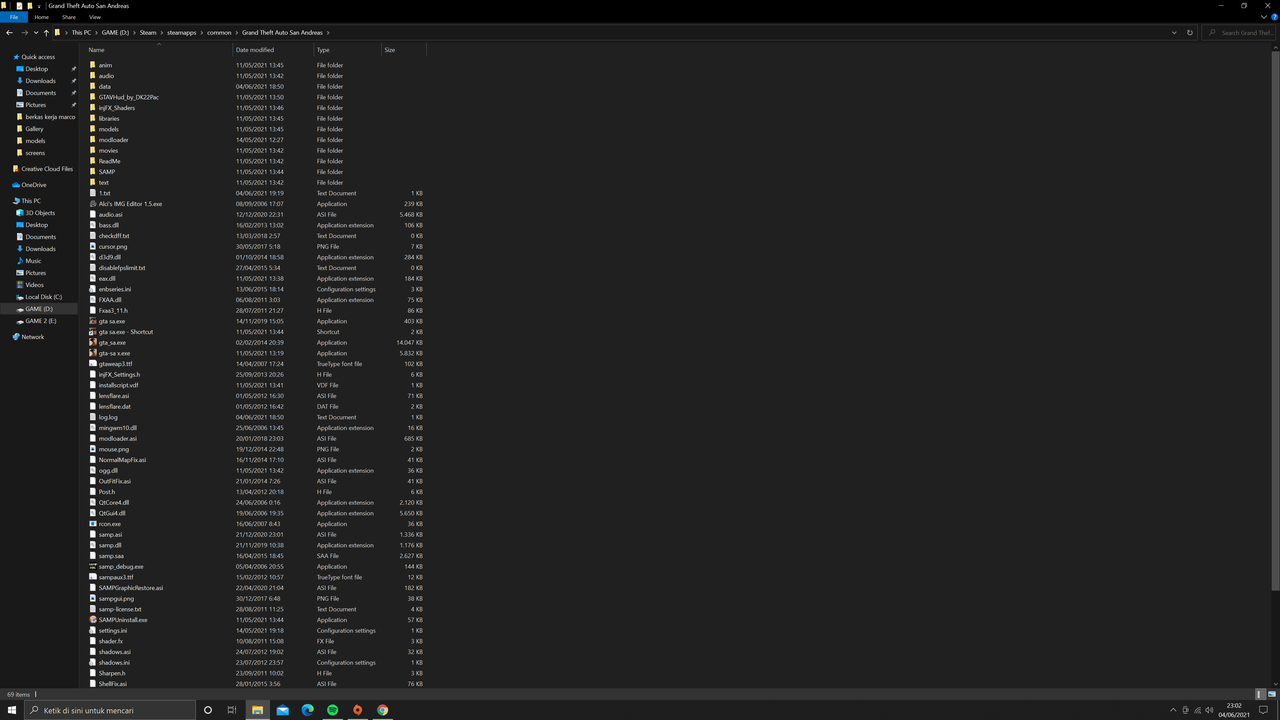Expand the breadcrumb chevron after This PC
Screen dimensions: 1280x720
pos(96,32)
